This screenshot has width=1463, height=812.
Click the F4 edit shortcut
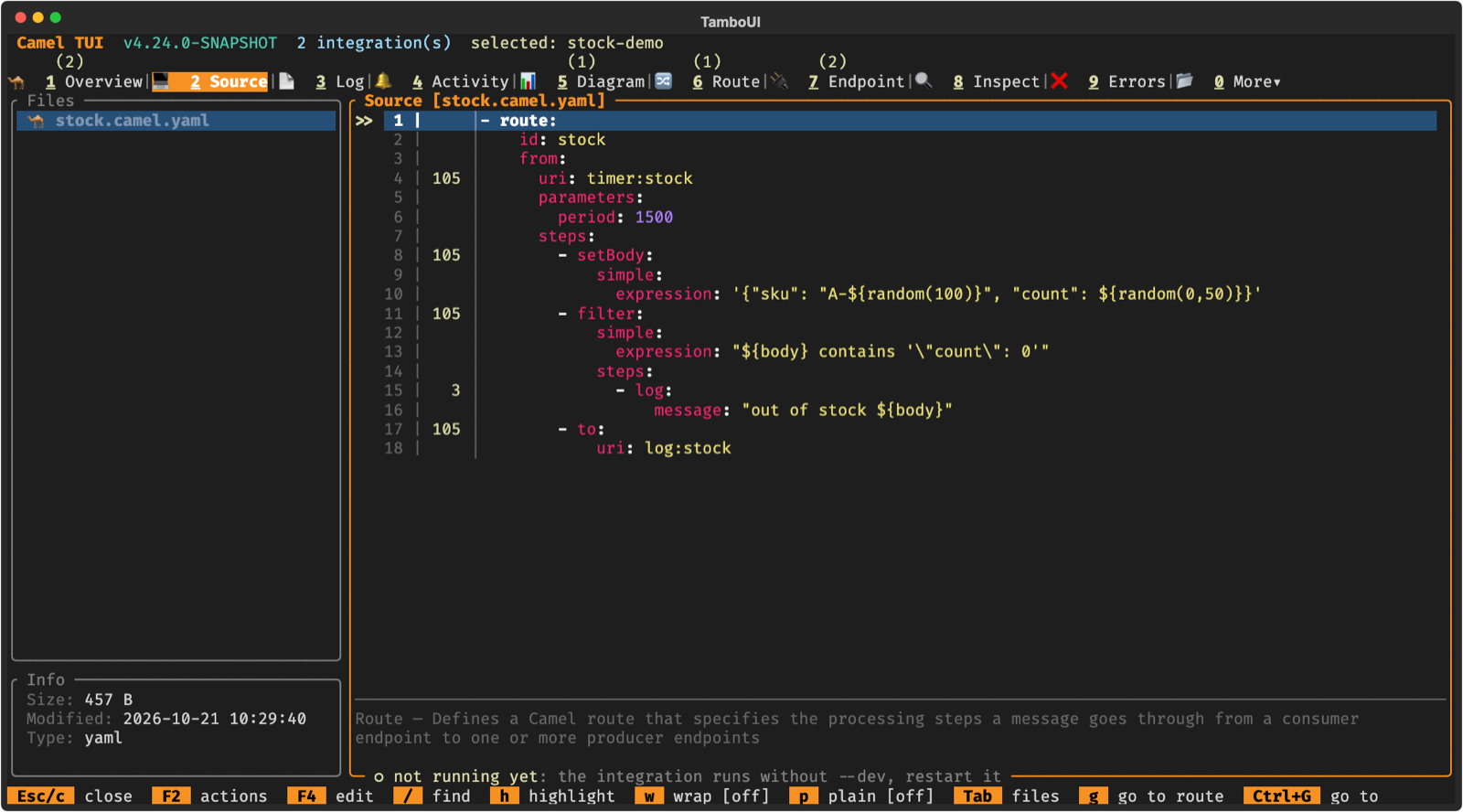pos(331,796)
